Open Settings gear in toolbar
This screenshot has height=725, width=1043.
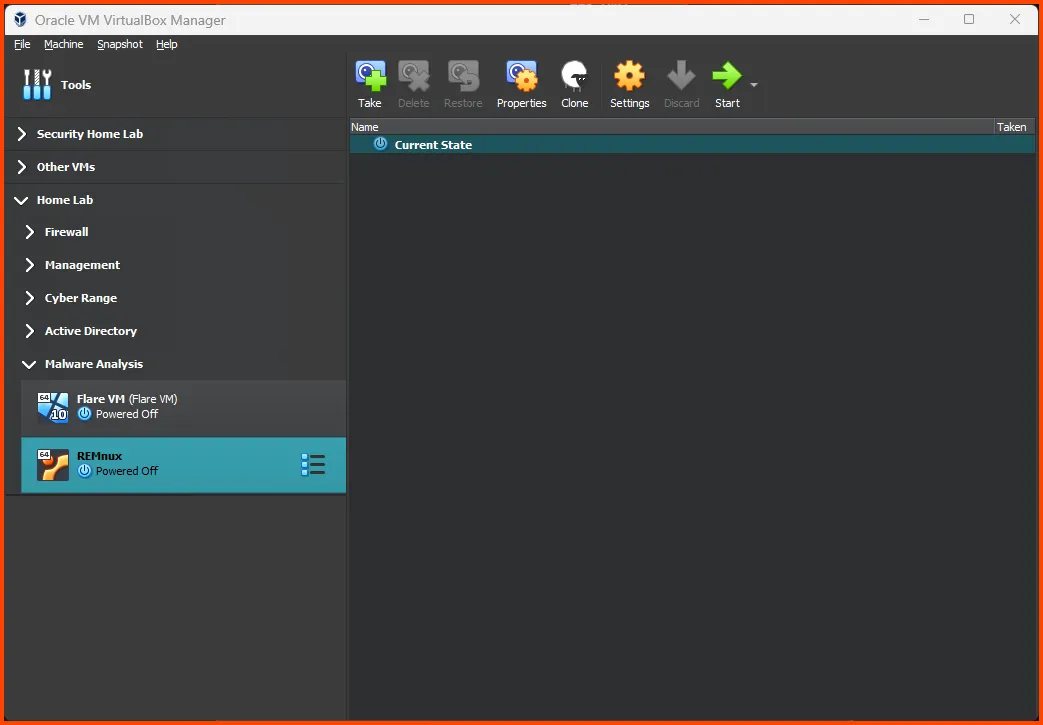629,76
